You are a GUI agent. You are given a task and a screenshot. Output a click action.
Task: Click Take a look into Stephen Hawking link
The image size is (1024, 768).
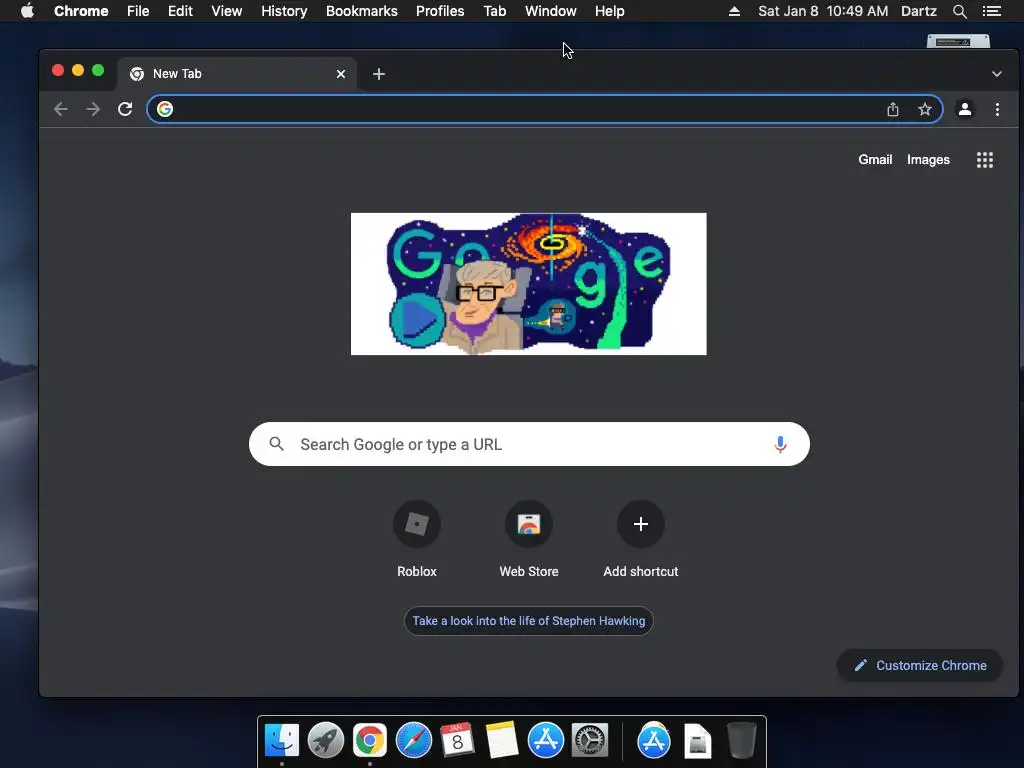[x=529, y=621]
